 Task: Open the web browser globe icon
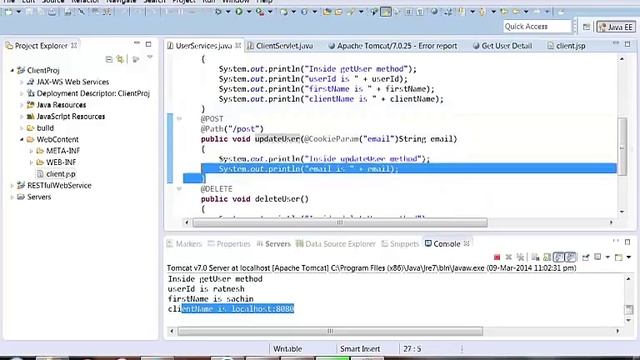[x=434, y=12]
